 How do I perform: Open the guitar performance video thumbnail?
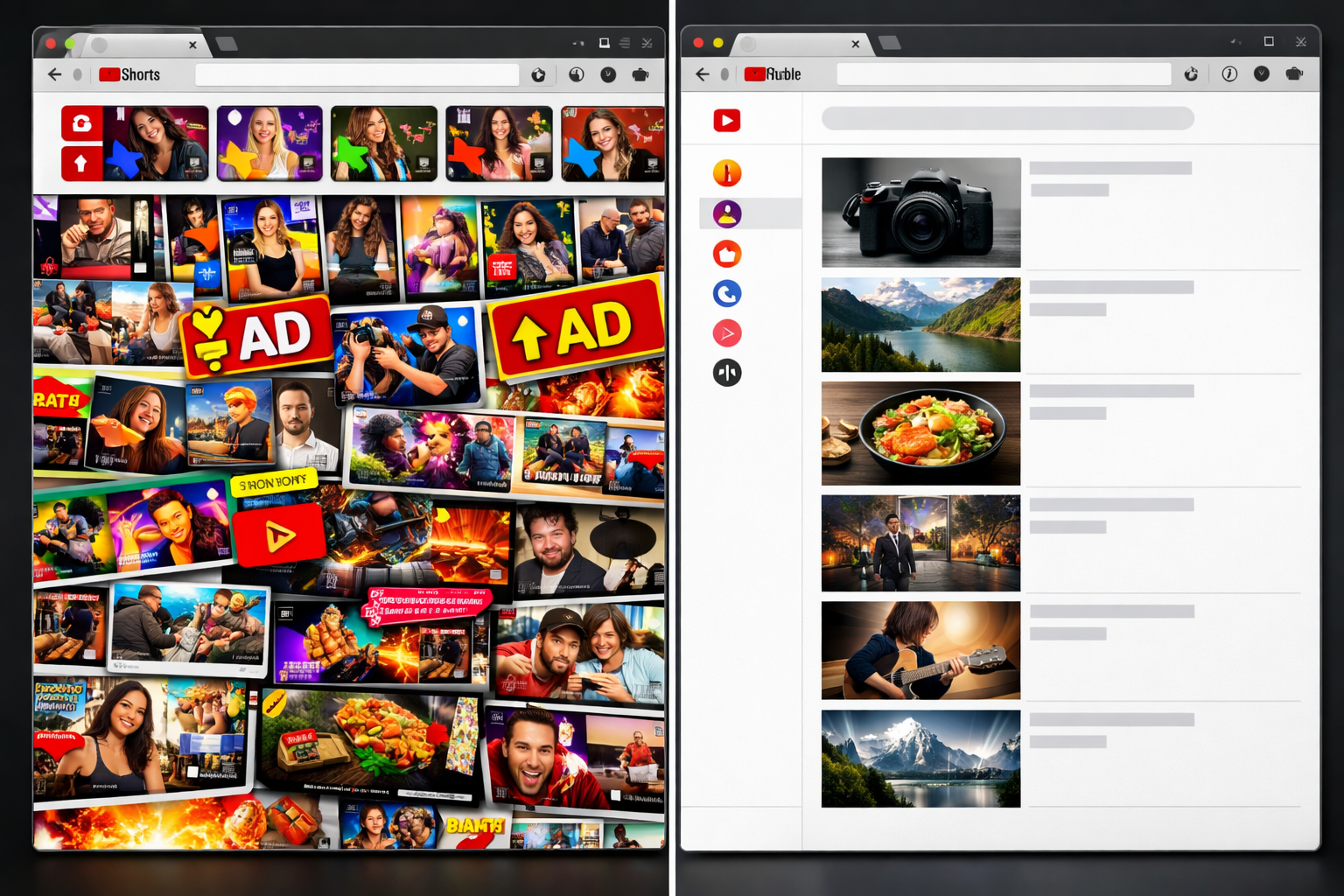point(920,650)
